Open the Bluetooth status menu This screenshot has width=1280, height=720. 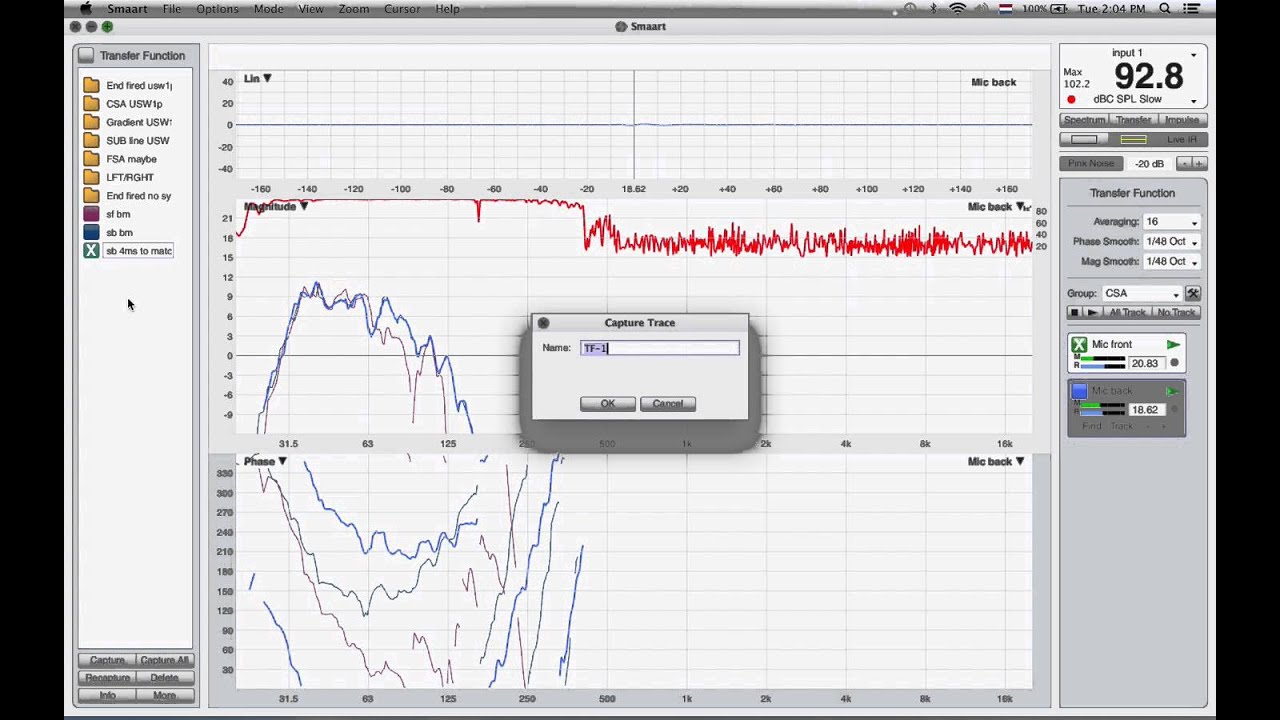(933, 8)
